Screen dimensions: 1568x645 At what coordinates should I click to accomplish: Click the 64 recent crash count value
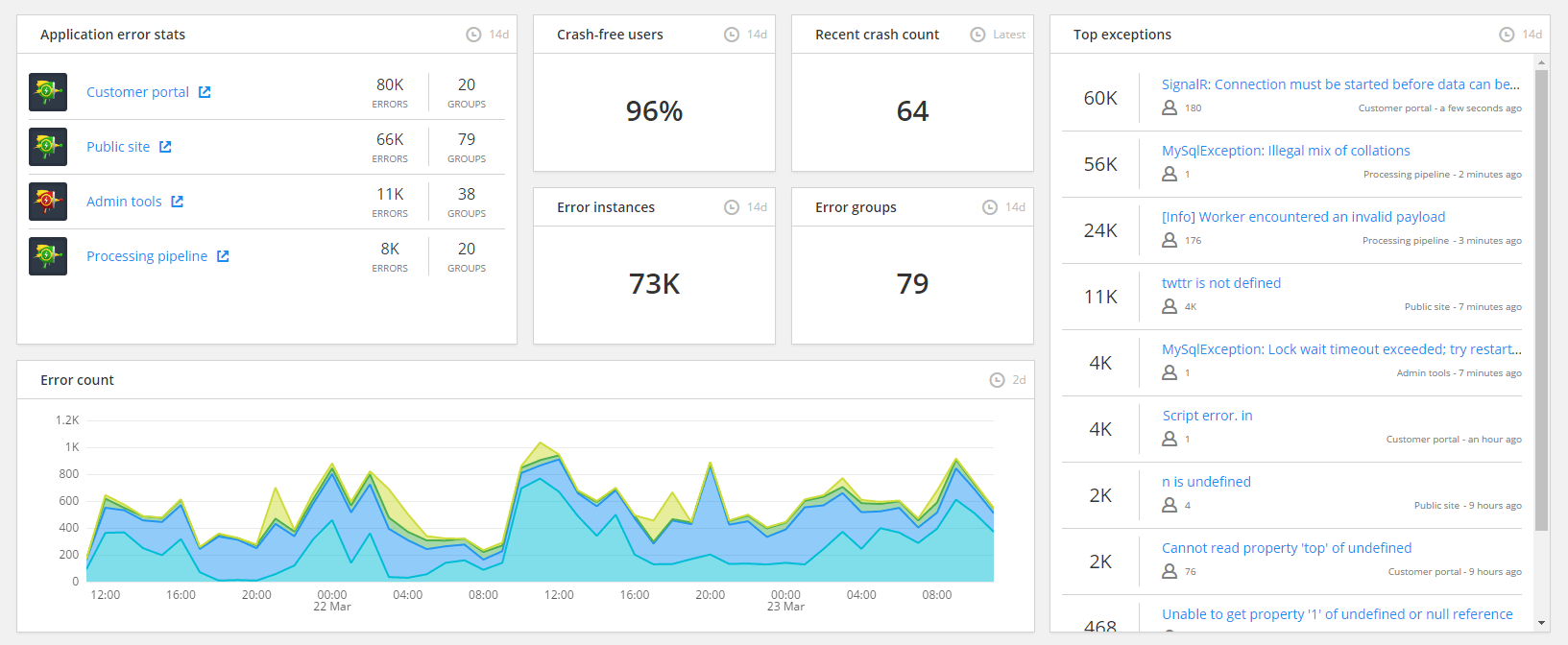pyautogui.click(x=912, y=111)
